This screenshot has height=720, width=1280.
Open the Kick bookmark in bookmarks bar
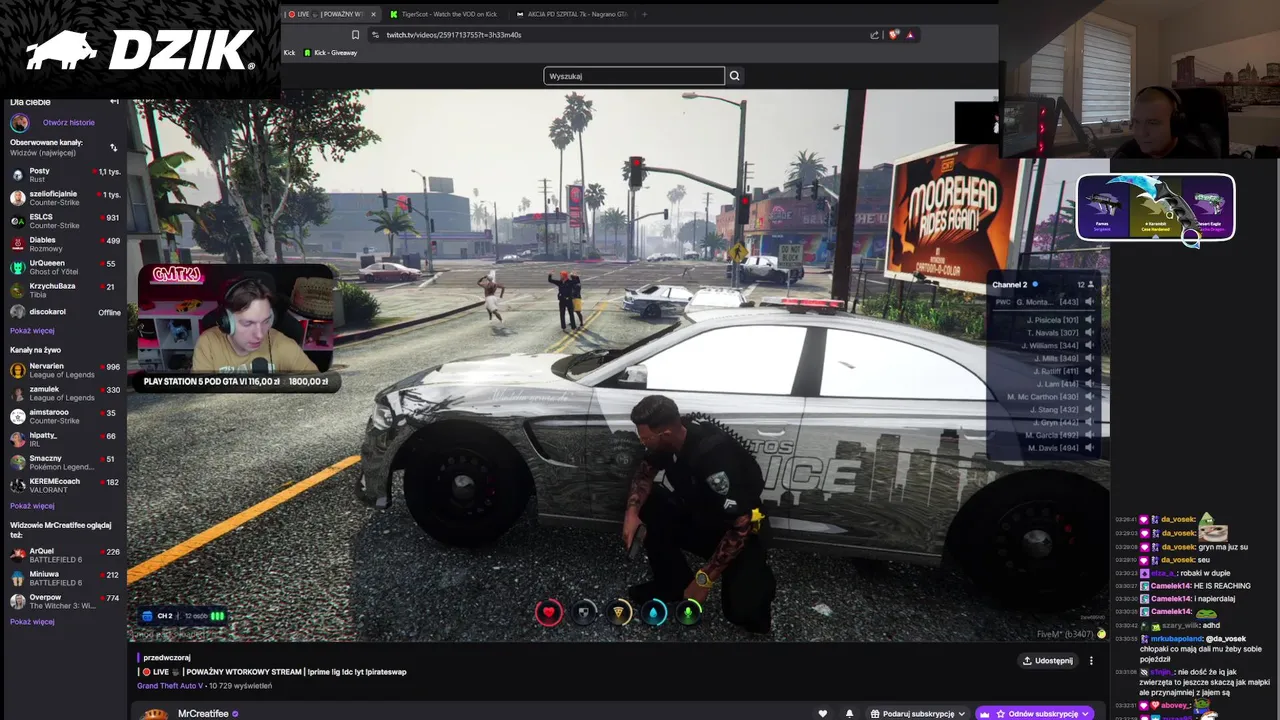tap(289, 53)
